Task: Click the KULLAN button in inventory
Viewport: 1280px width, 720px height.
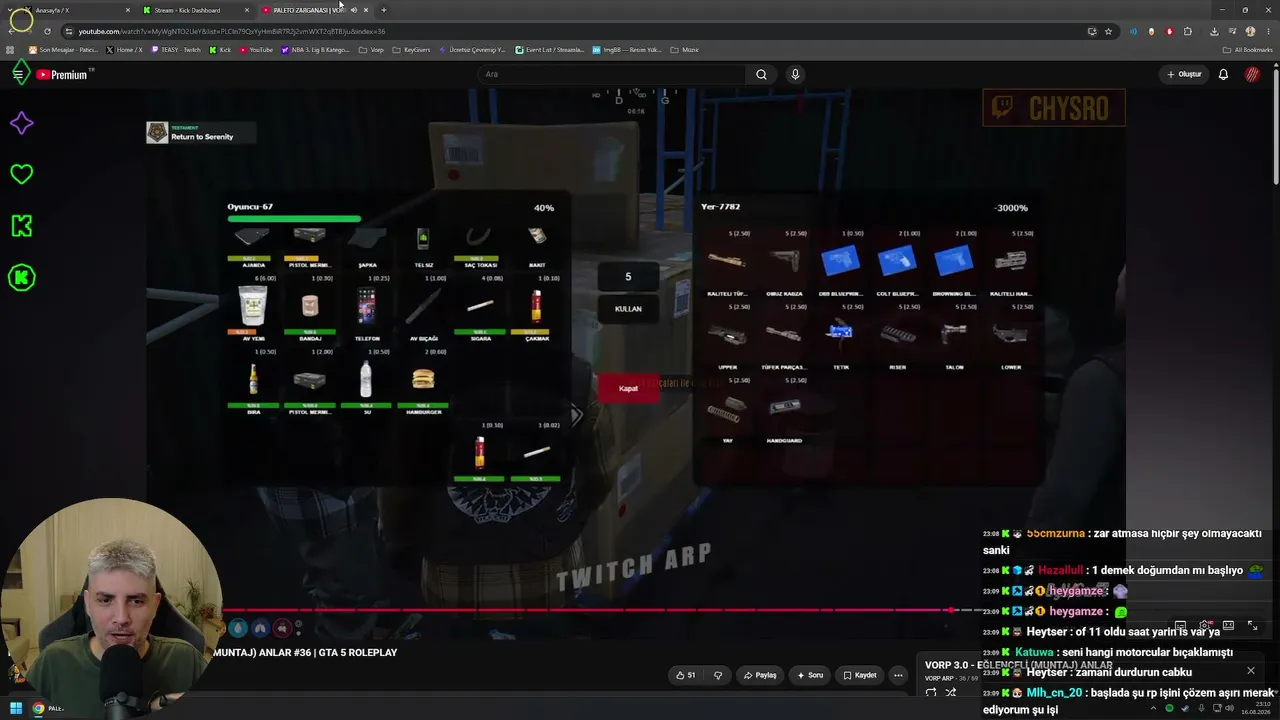Action: pos(628,309)
